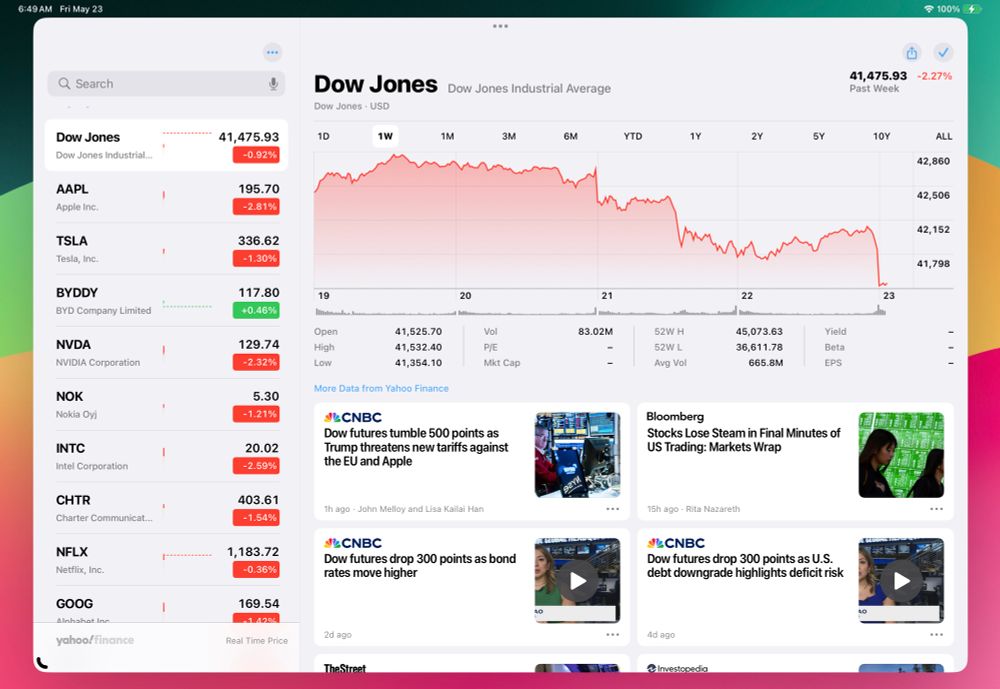Open options for Dow futures tumble article
This screenshot has width=1000, height=689.
(613, 508)
